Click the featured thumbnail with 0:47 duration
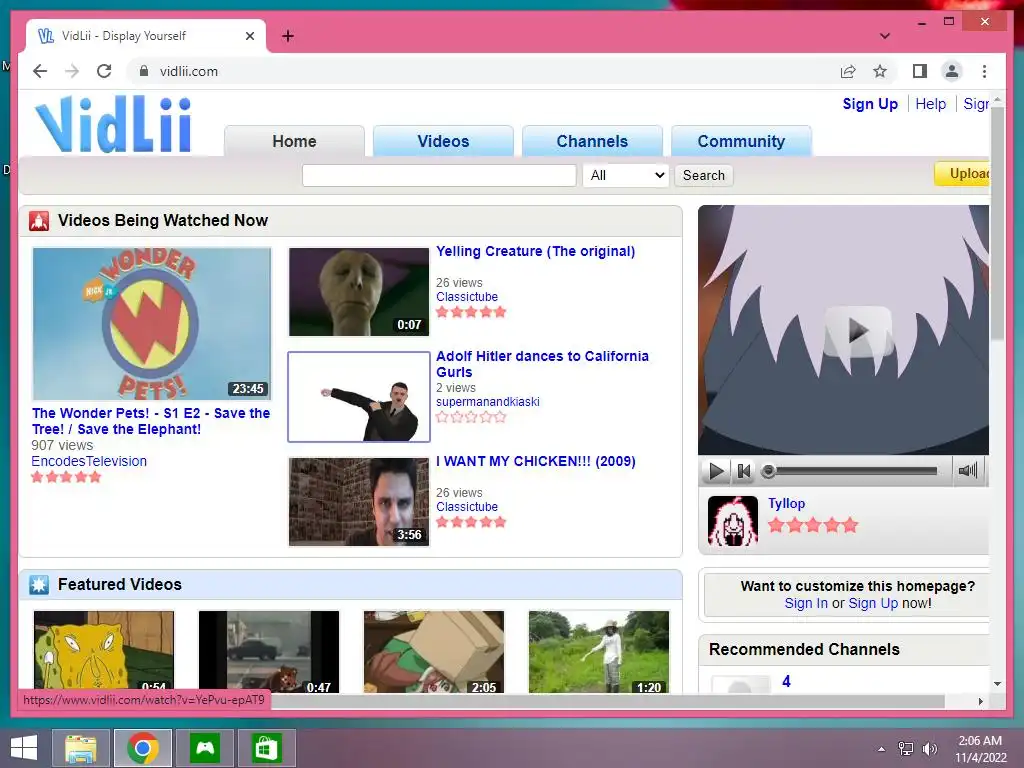This screenshot has height=768, width=1024. click(x=268, y=652)
